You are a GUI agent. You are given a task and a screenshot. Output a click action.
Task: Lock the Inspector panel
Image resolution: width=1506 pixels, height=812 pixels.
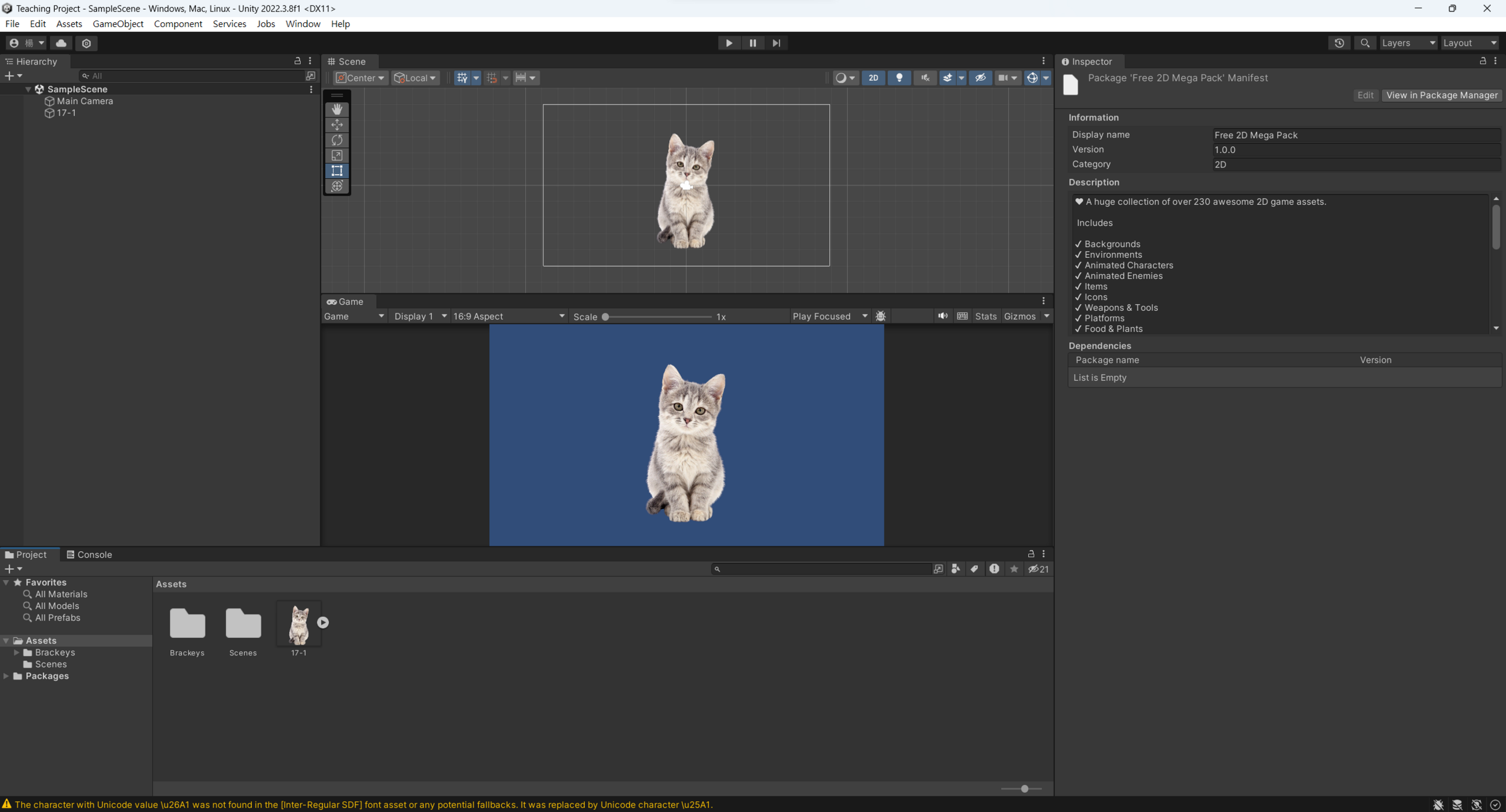(1483, 61)
